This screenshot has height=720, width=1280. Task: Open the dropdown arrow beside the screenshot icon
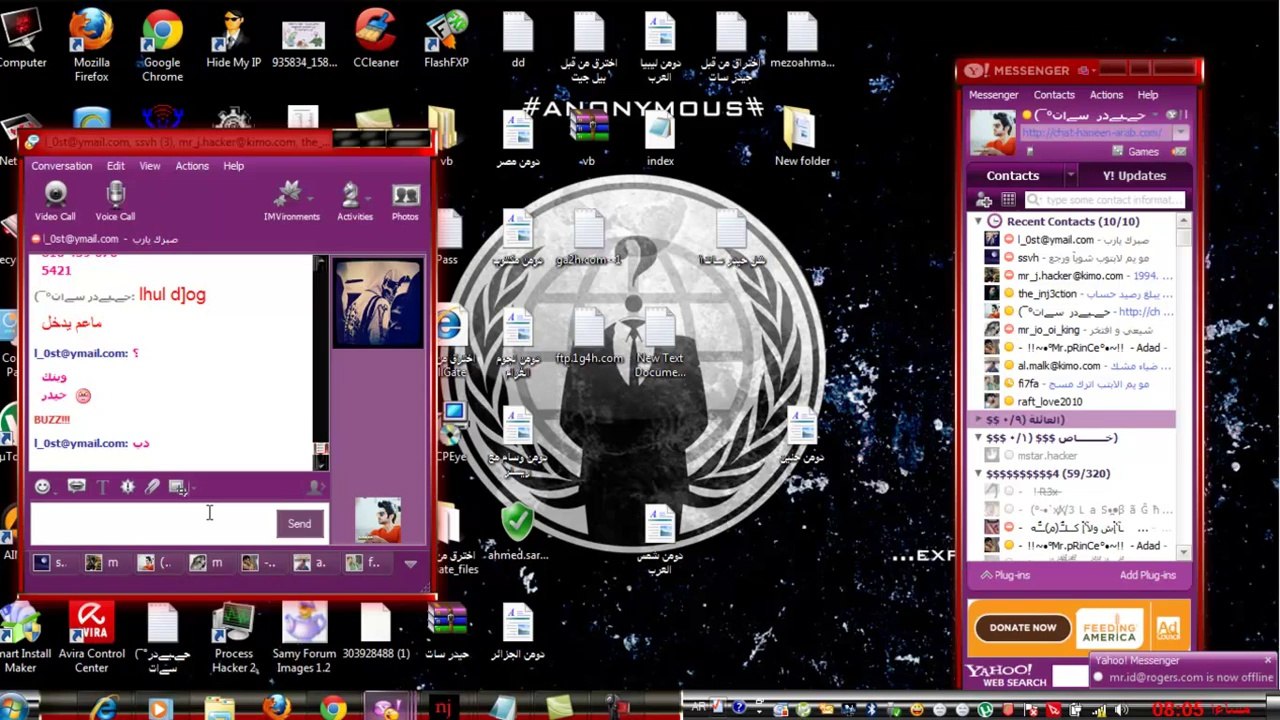tap(192, 488)
